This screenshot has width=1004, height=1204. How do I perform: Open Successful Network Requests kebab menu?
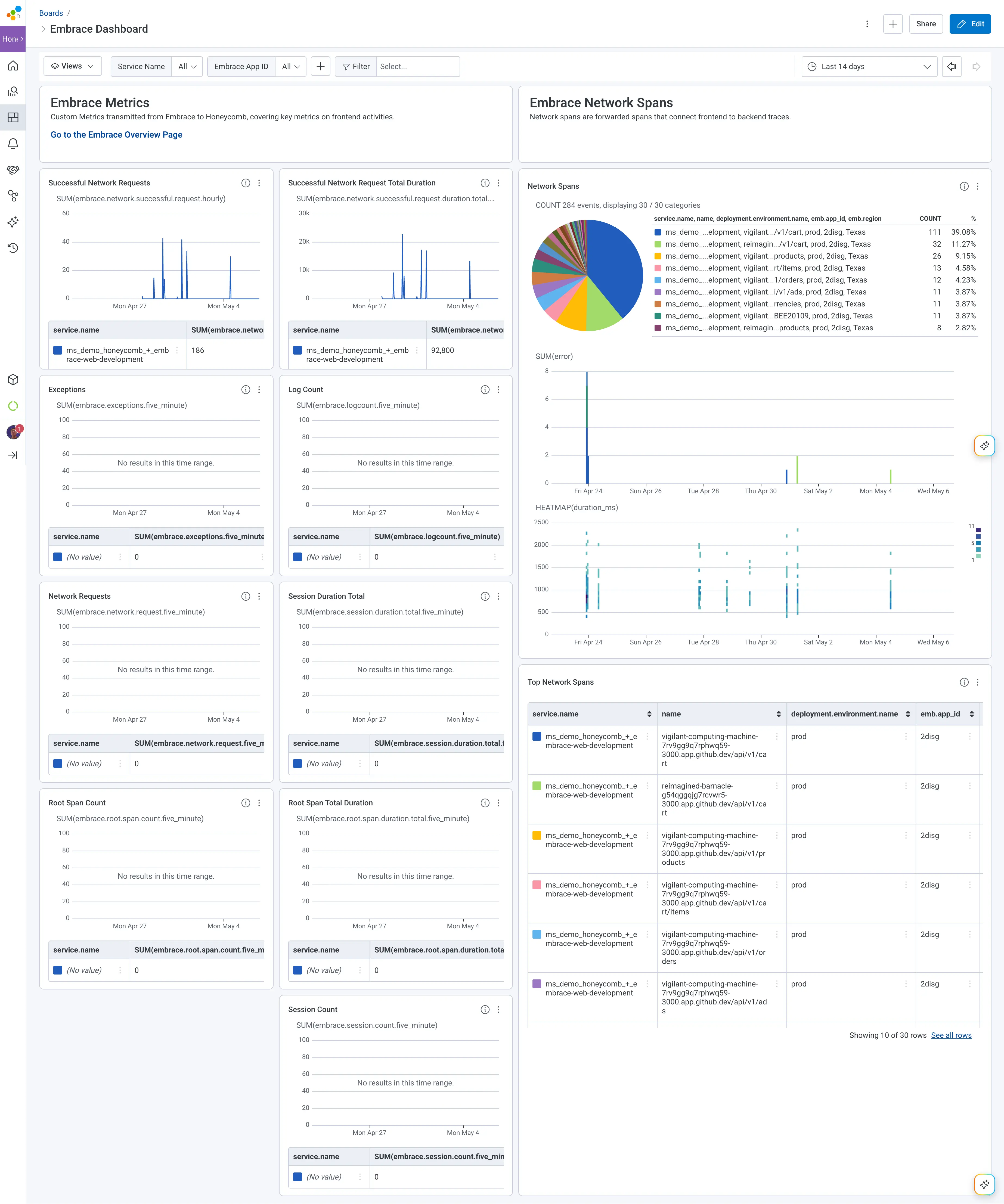[x=259, y=183]
